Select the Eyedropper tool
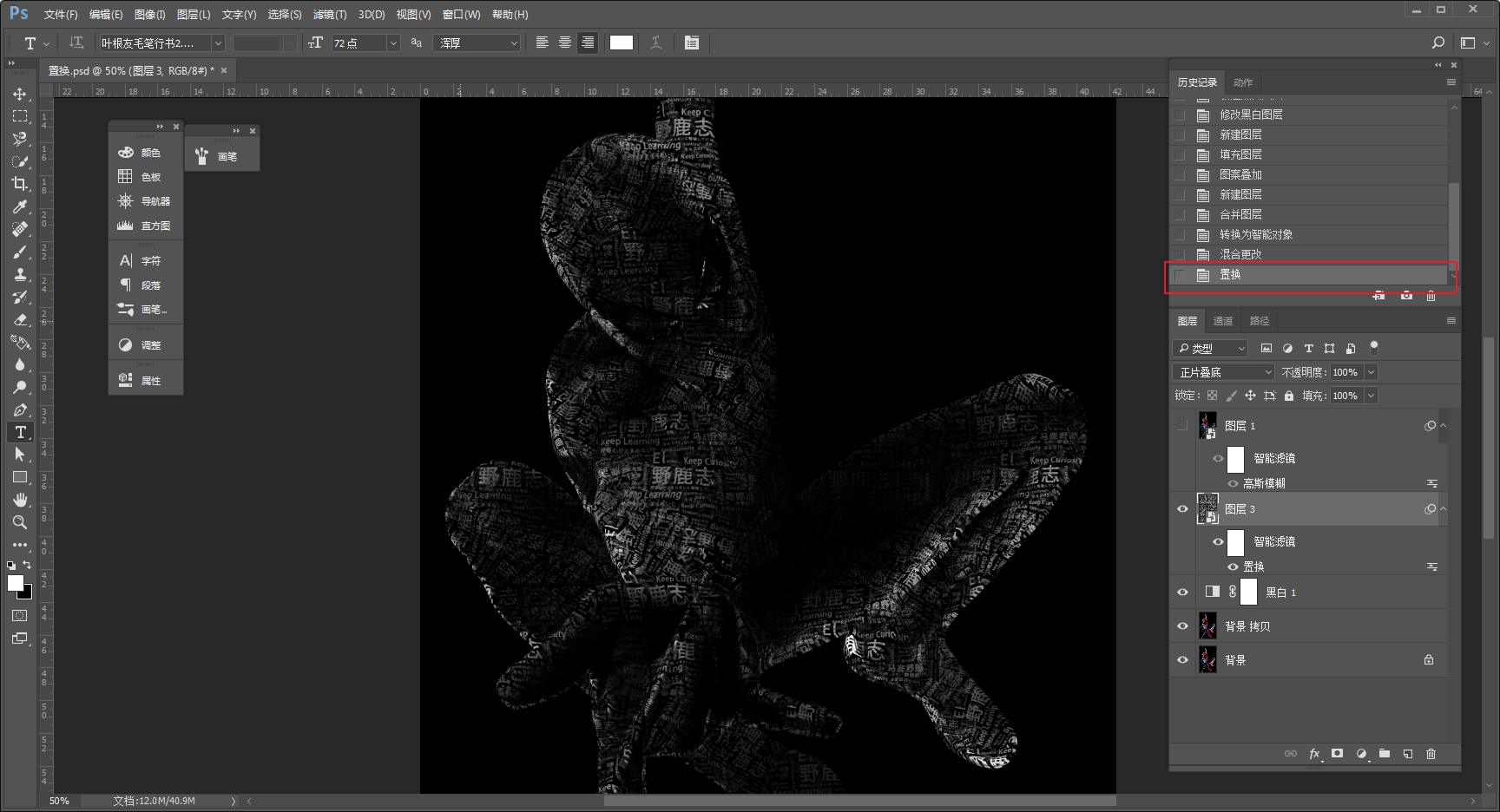1500x812 pixels. click(19, 206)
